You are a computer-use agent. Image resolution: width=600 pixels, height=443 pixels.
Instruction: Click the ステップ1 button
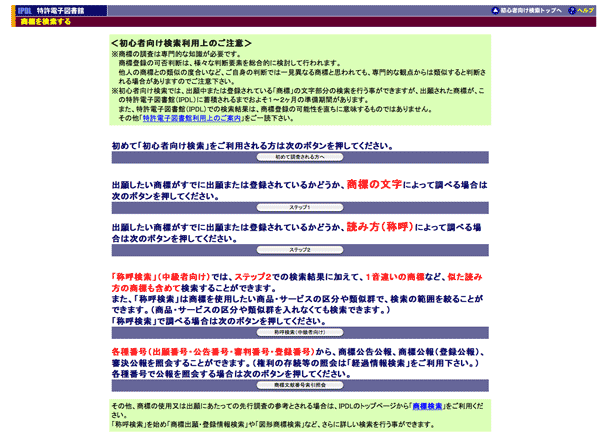(300, 207)
